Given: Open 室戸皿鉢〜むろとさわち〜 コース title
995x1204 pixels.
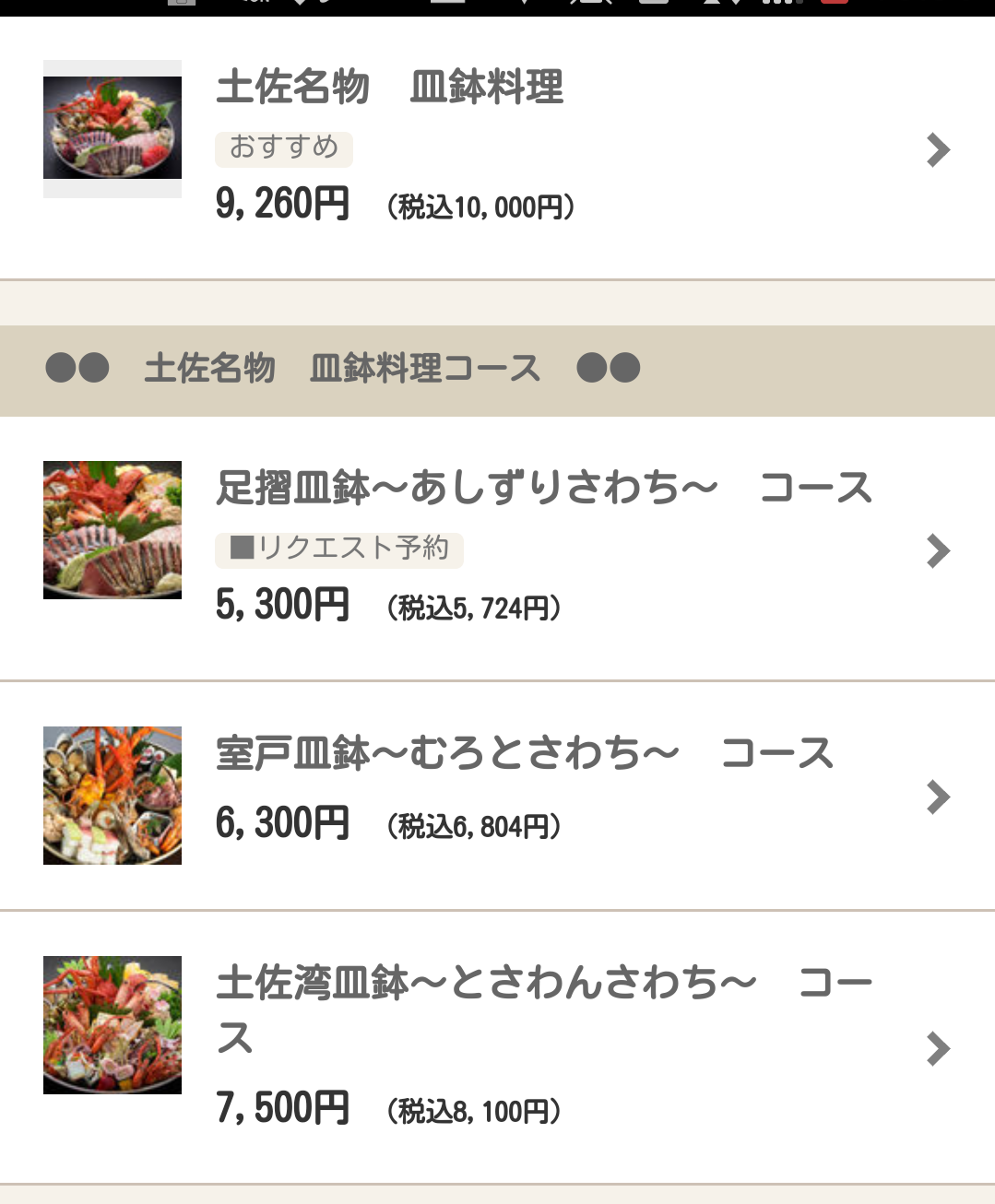Looking at the screenshot, I should 524,753.
